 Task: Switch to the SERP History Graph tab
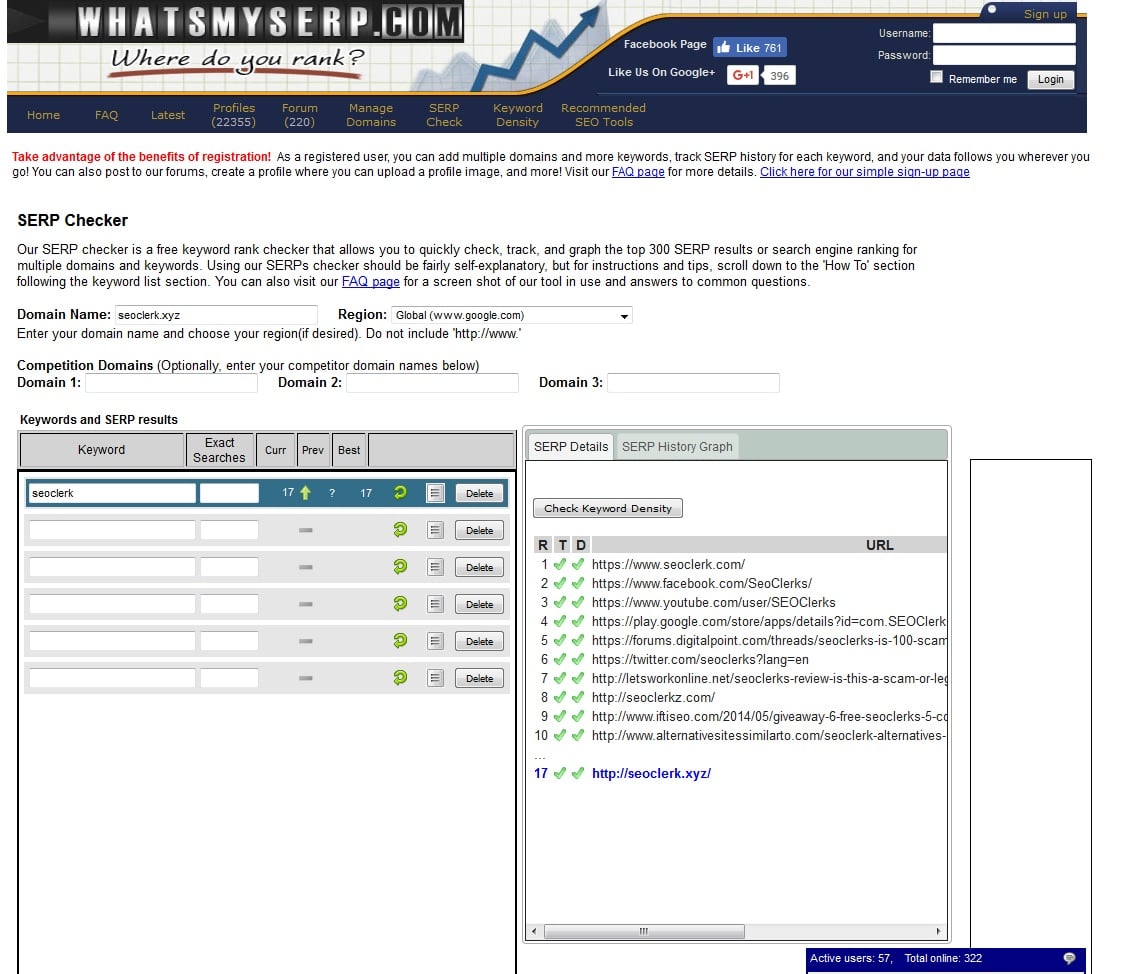pyautogui.click(x=677, y=447)
